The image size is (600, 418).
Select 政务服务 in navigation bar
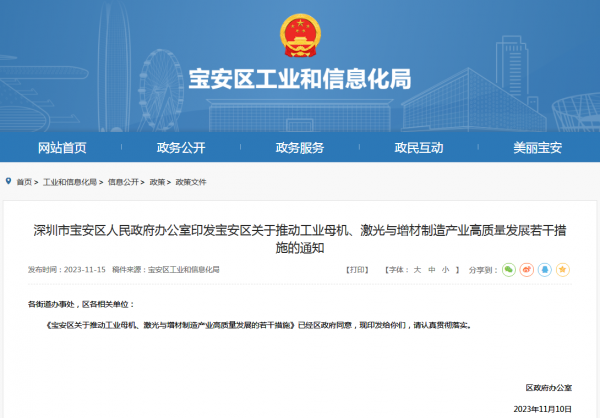tap(300, 148)
